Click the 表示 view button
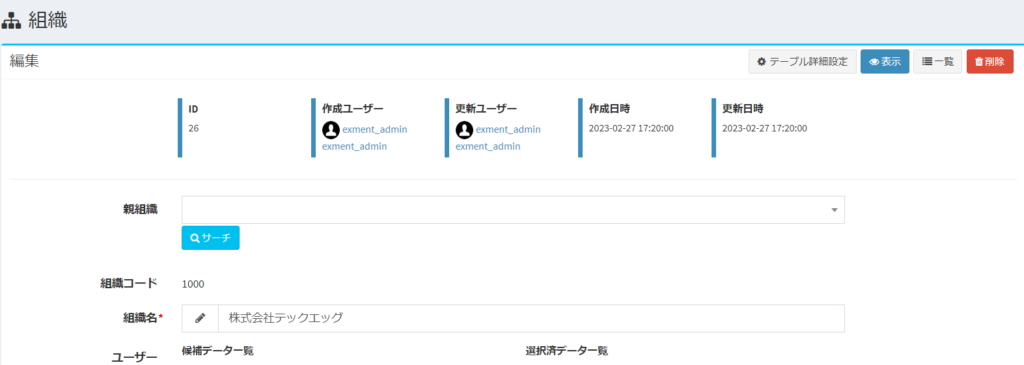Viewport: 1024px width, 365px height. (884, 62)
